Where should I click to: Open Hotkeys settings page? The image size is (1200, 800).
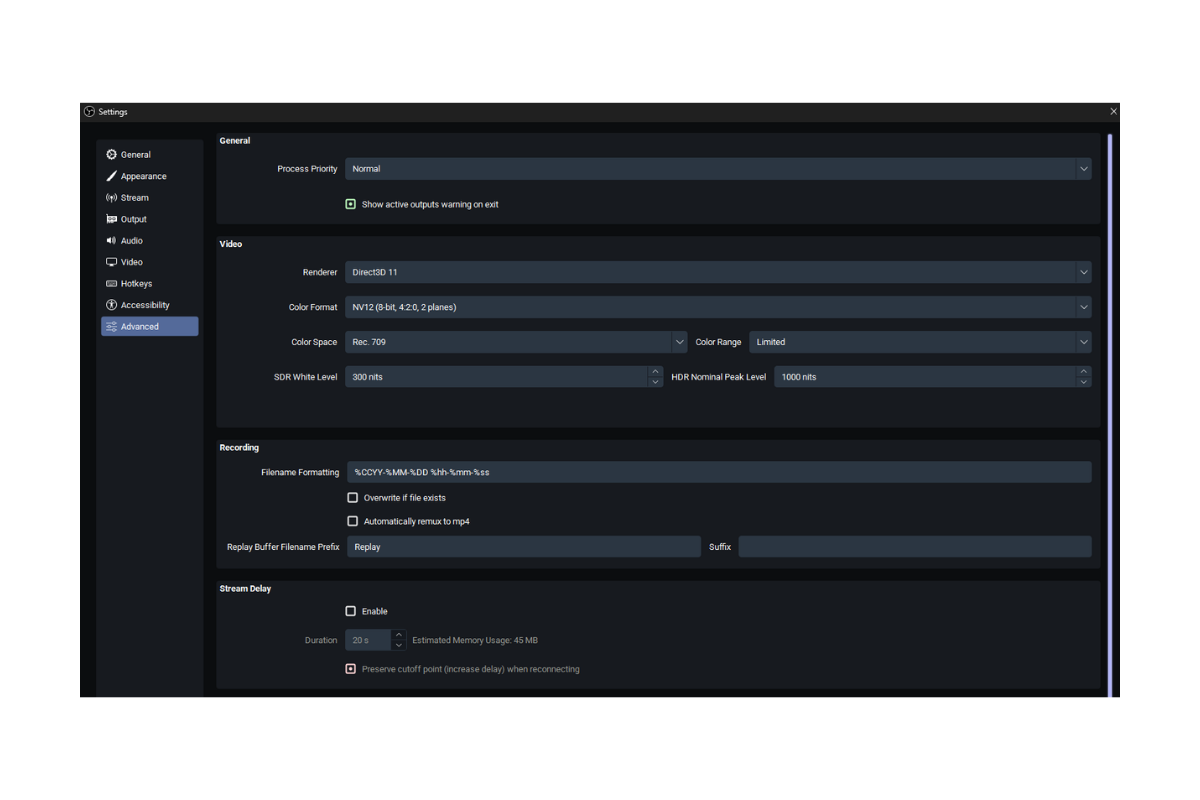tap(150, 284)
